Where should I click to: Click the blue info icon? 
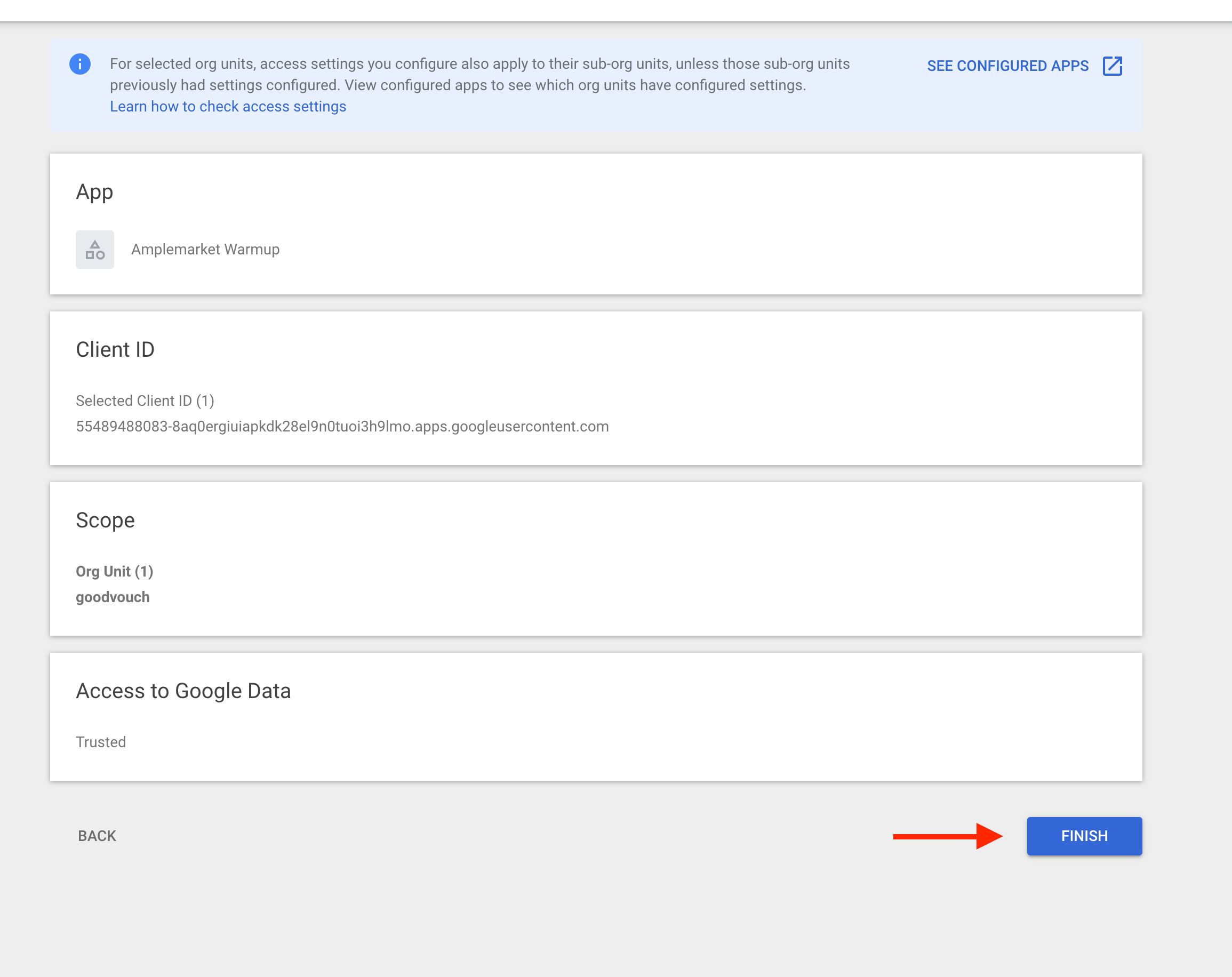(80, 64)
